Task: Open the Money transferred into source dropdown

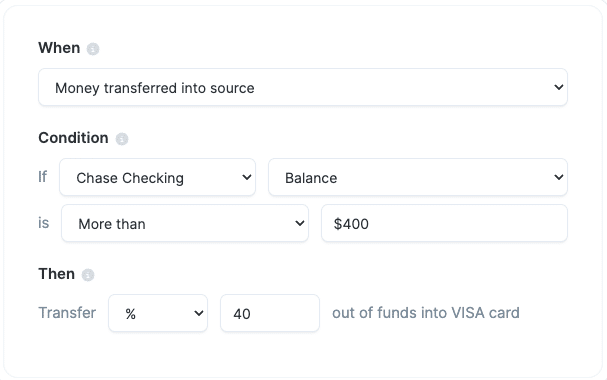Action: click(x=303, y=87)
